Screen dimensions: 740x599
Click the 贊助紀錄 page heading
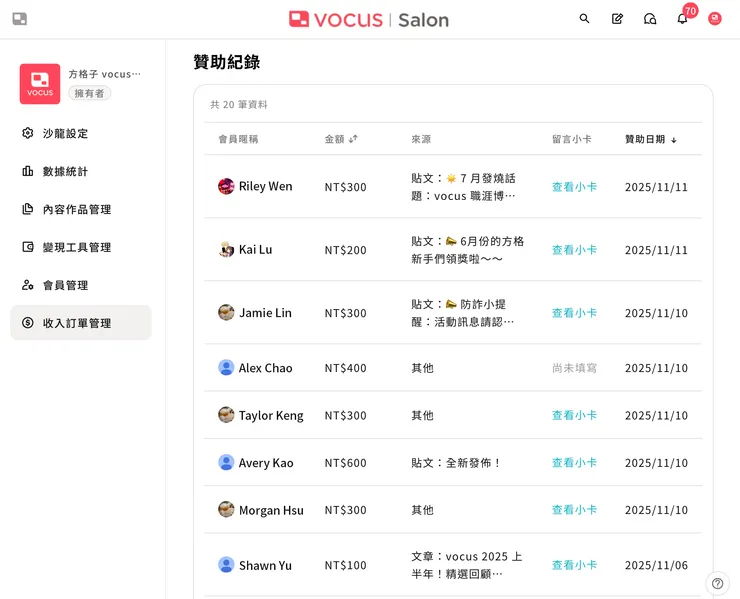tap(227, 62)
